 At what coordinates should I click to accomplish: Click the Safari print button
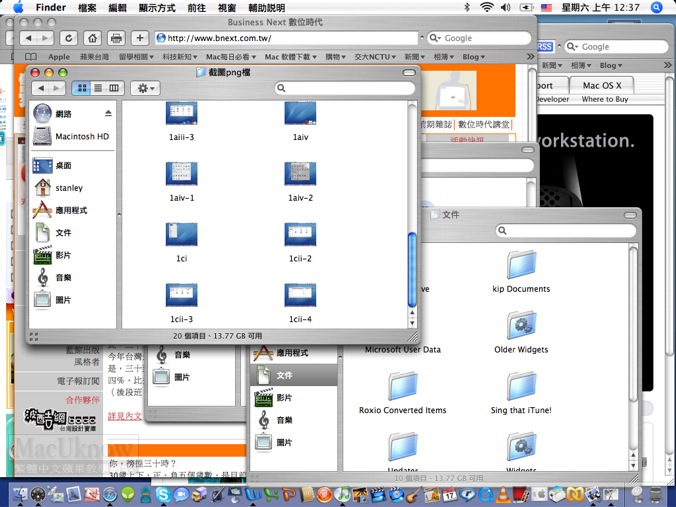click(x=116, y=38)
